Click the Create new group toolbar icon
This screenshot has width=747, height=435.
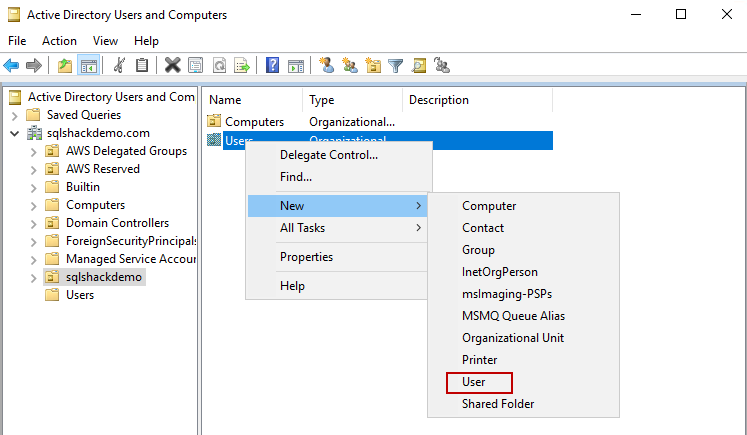(349, 66)
